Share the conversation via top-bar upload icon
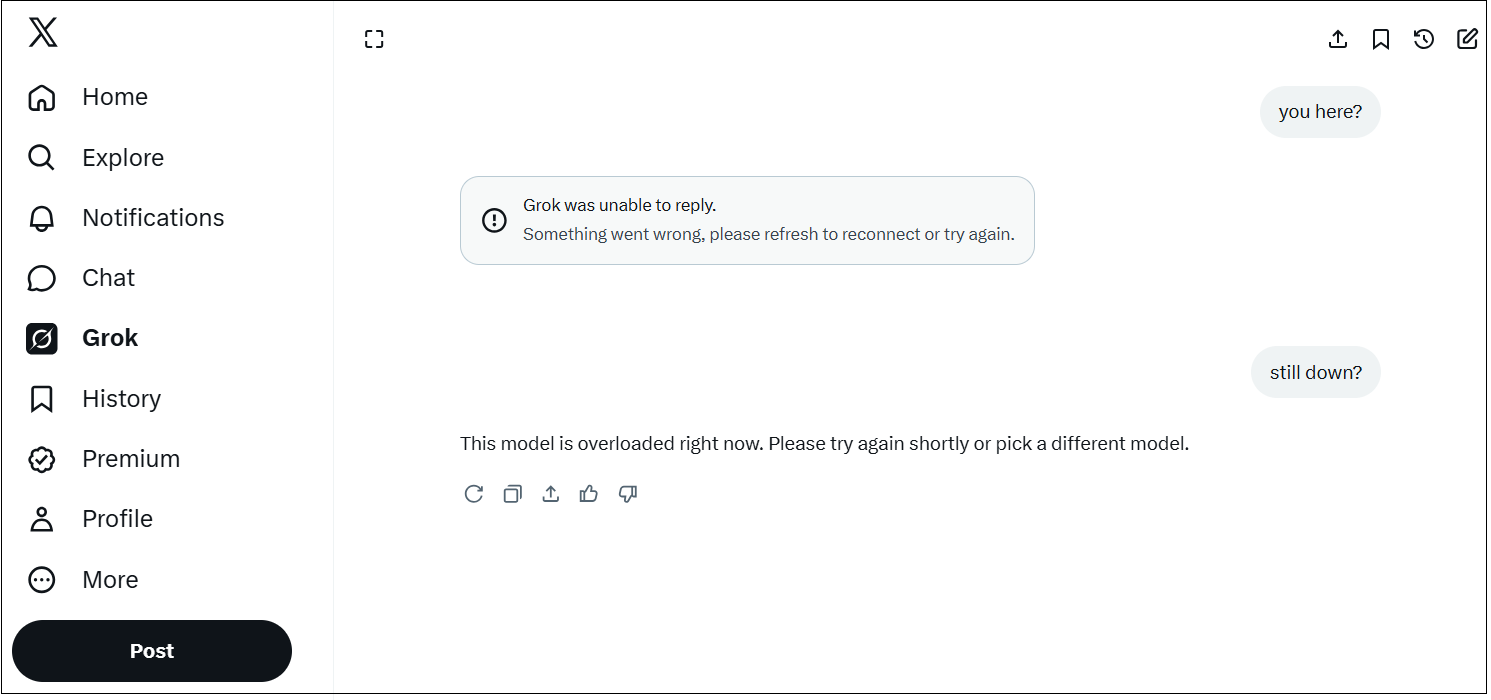 pos(1338,39)
